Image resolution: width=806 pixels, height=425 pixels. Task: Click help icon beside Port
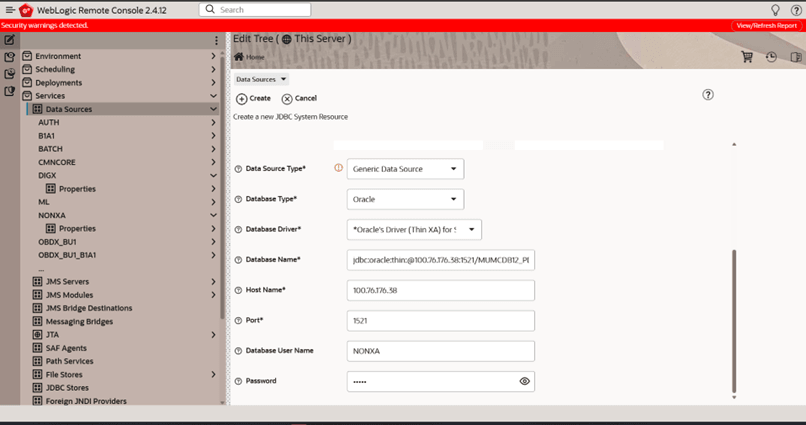click(238, 320)
